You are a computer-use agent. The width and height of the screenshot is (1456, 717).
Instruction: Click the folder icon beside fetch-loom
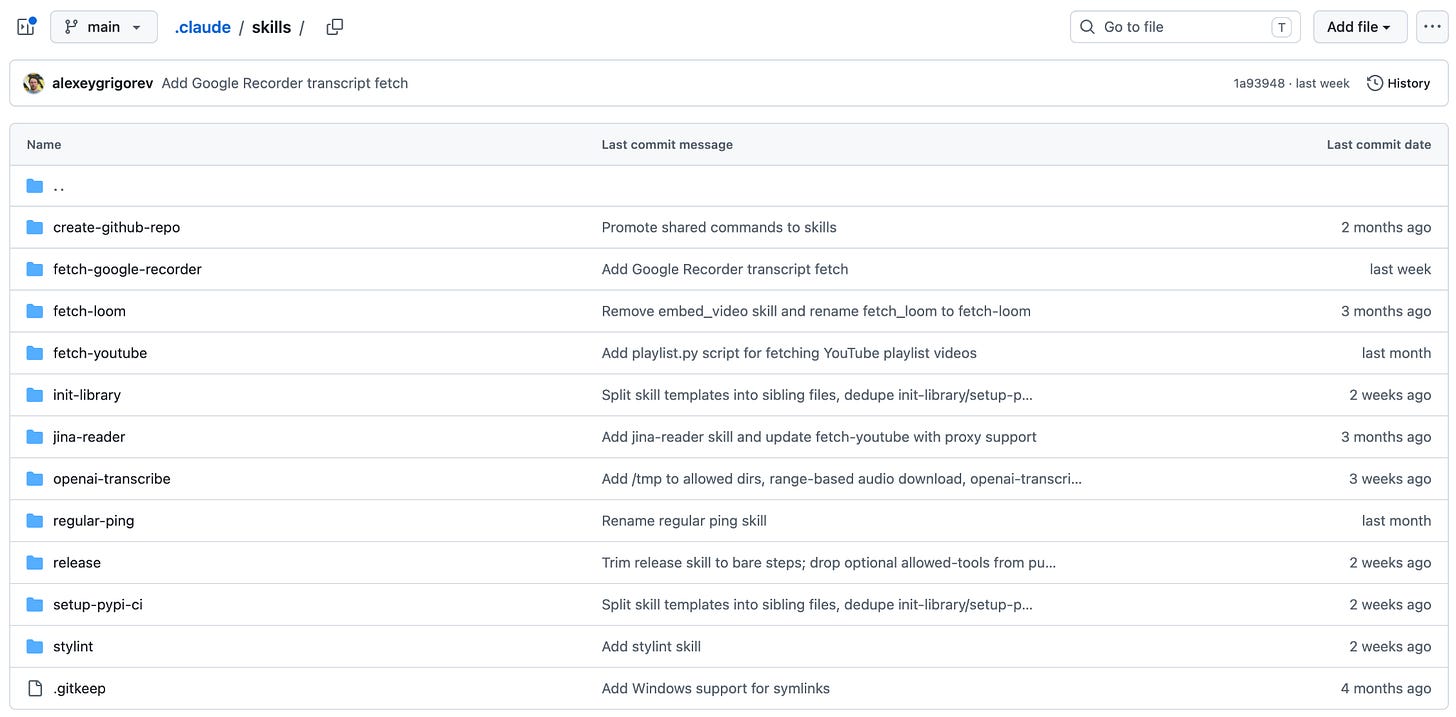pyautogui.click(x=35, y=311)
